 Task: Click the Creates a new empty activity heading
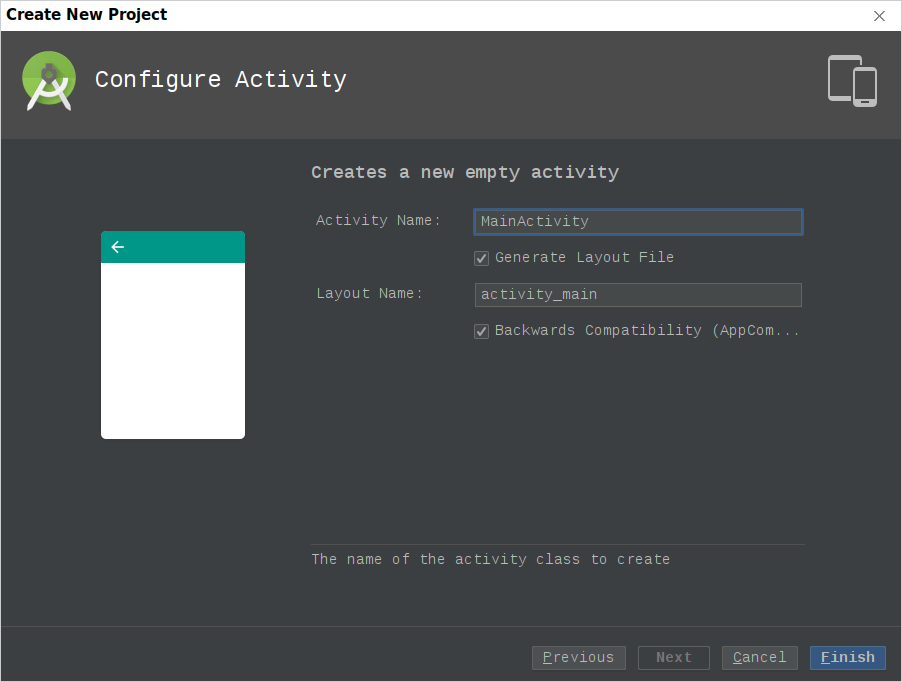[x=465, y=173]
